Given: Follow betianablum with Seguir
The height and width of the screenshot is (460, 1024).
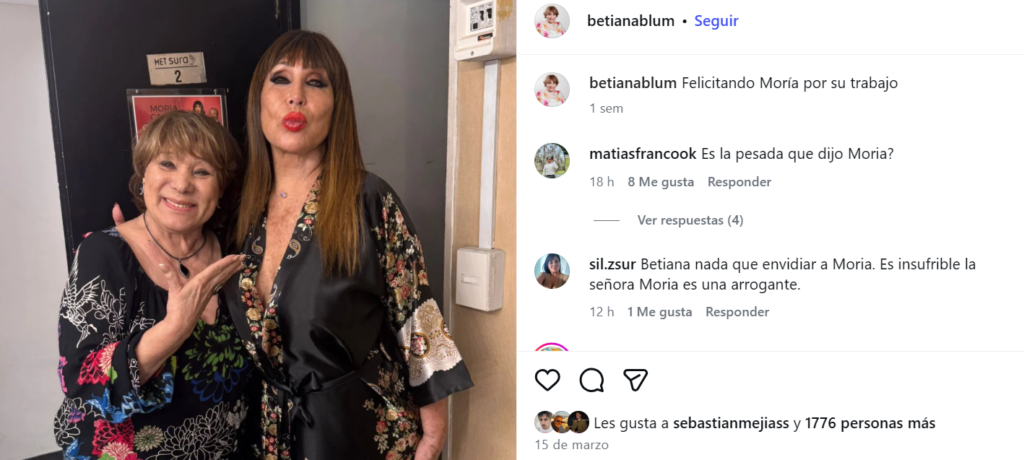Looking at the screenshot, I should (716, 21).
